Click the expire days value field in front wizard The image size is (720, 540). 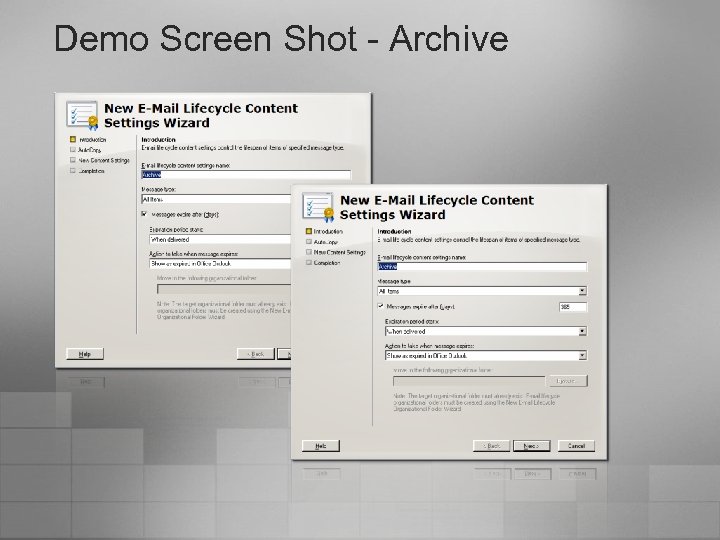[573, 307]
